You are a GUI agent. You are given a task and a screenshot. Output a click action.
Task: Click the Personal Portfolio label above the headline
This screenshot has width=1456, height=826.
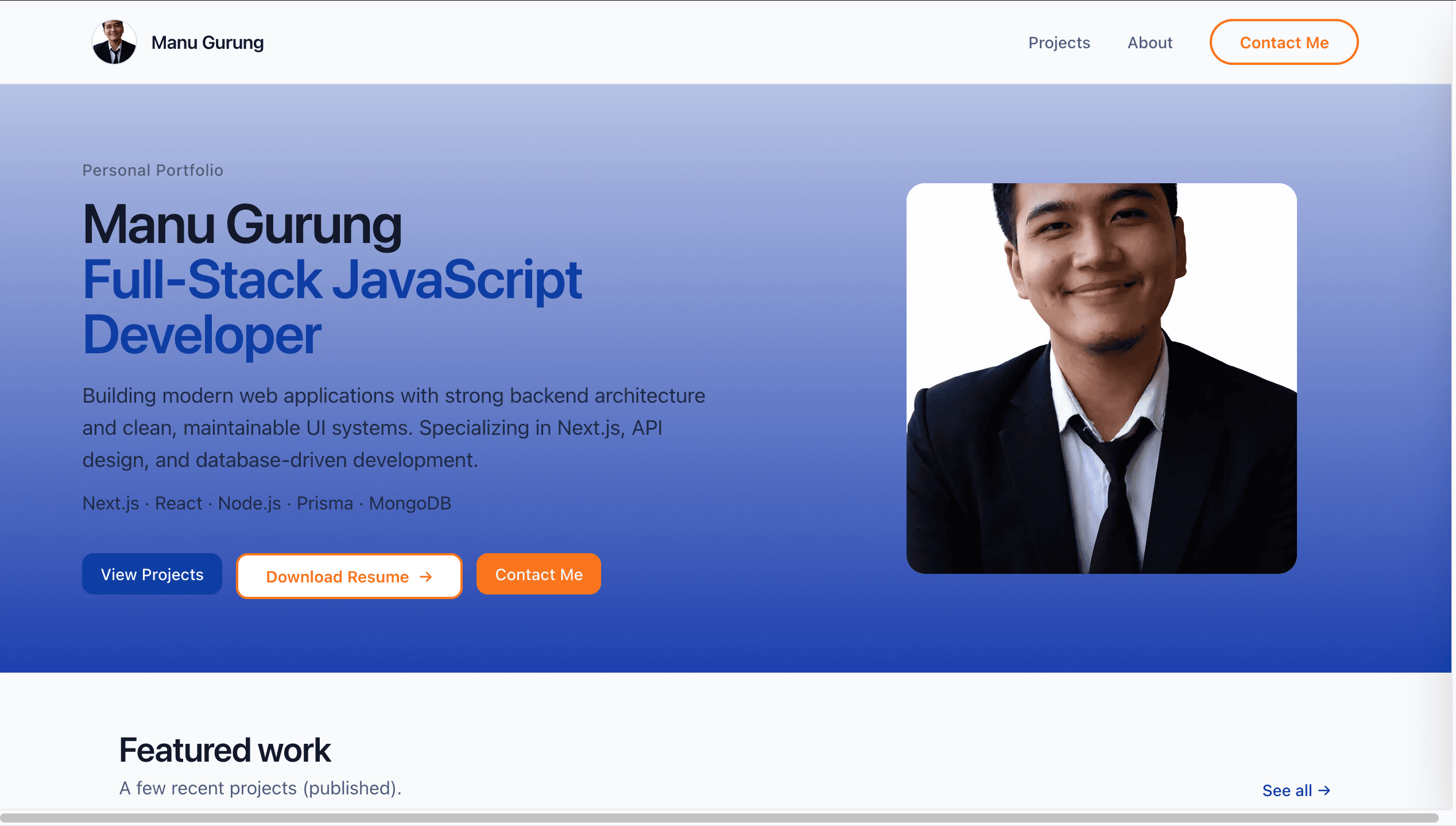click(x=152, y=170)
